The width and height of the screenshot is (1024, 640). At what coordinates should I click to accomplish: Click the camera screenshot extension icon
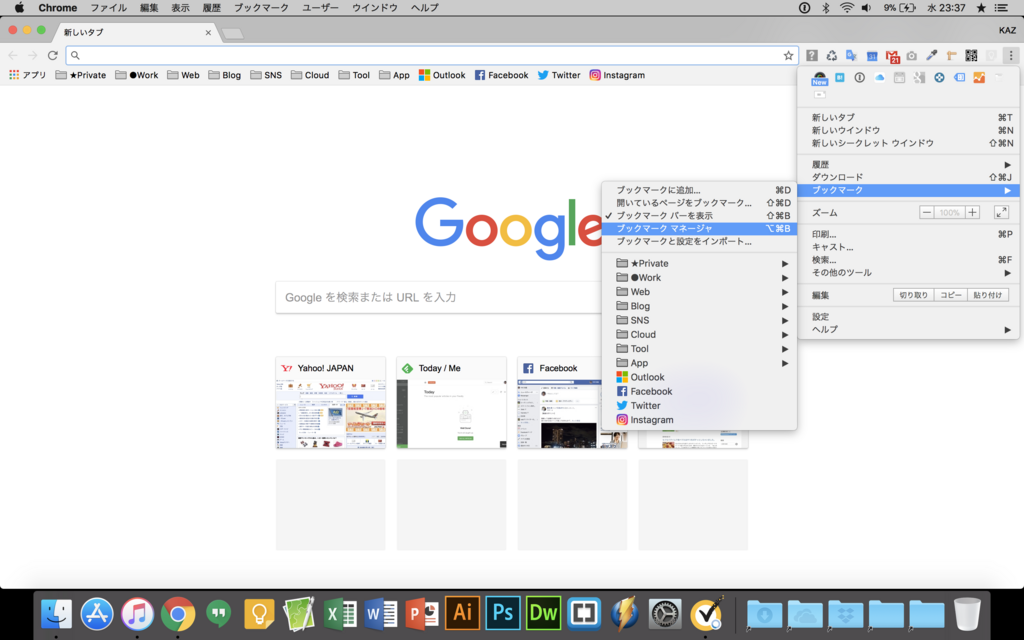912,56
